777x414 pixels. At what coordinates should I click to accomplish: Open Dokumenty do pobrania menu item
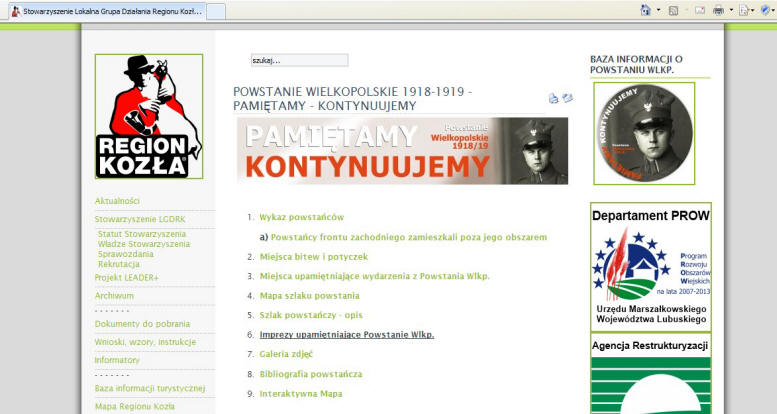point(142,324)
